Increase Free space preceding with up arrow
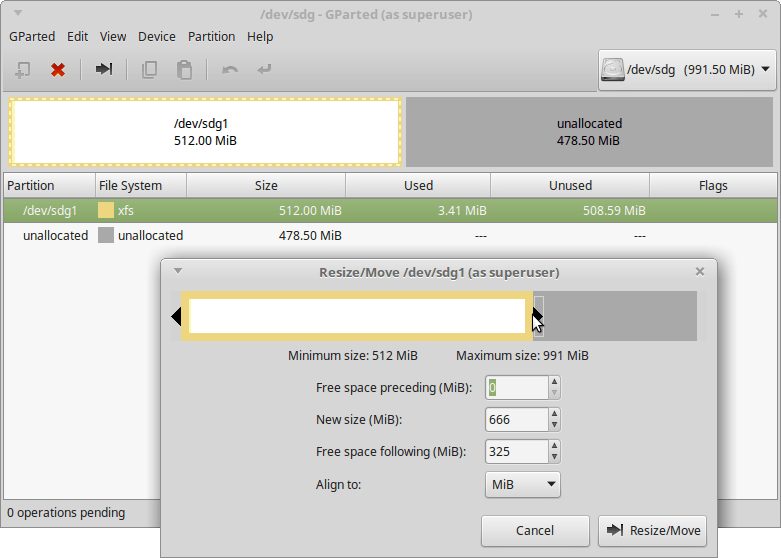This screenshot has height=558, width=781. coord(554,382)
